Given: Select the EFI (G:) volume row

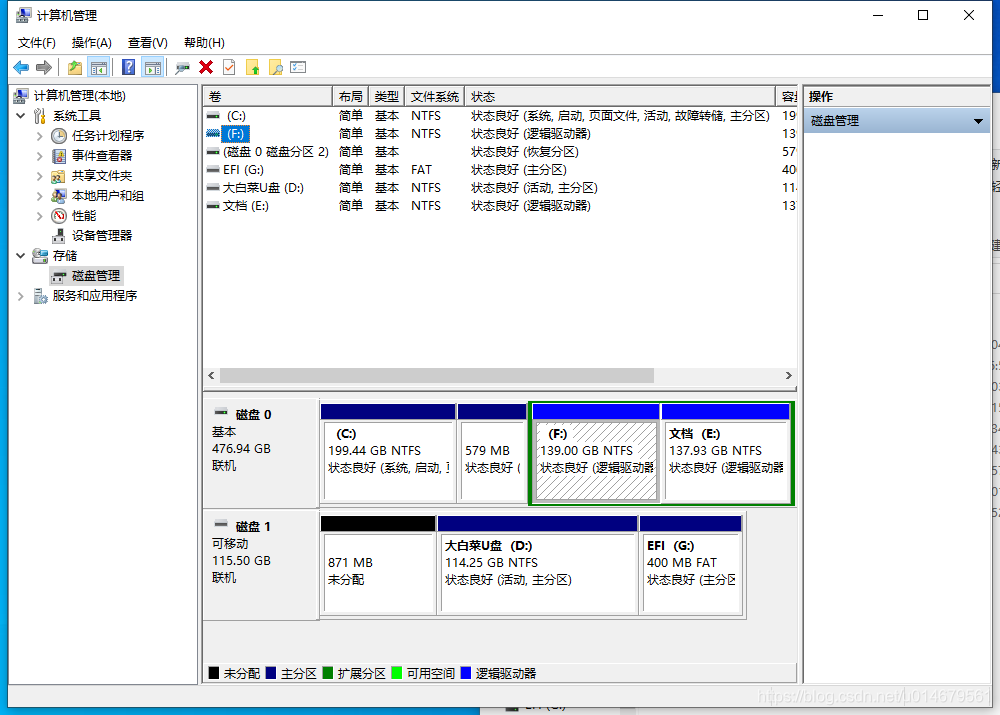Looking at the screenshot, I should coord(500,170).
